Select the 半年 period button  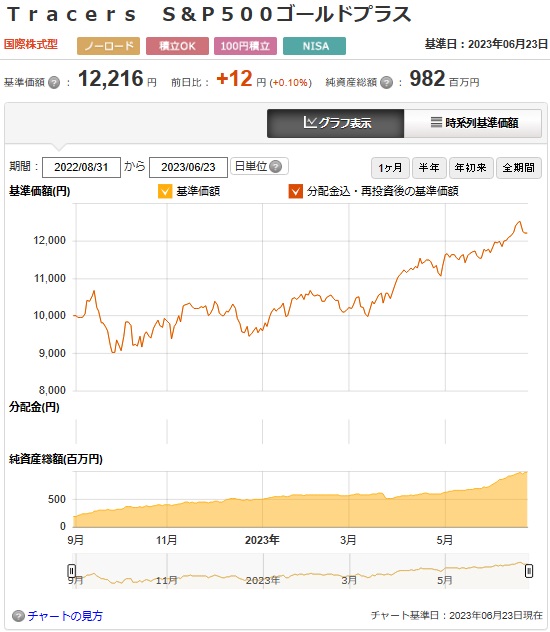[429, 168]
